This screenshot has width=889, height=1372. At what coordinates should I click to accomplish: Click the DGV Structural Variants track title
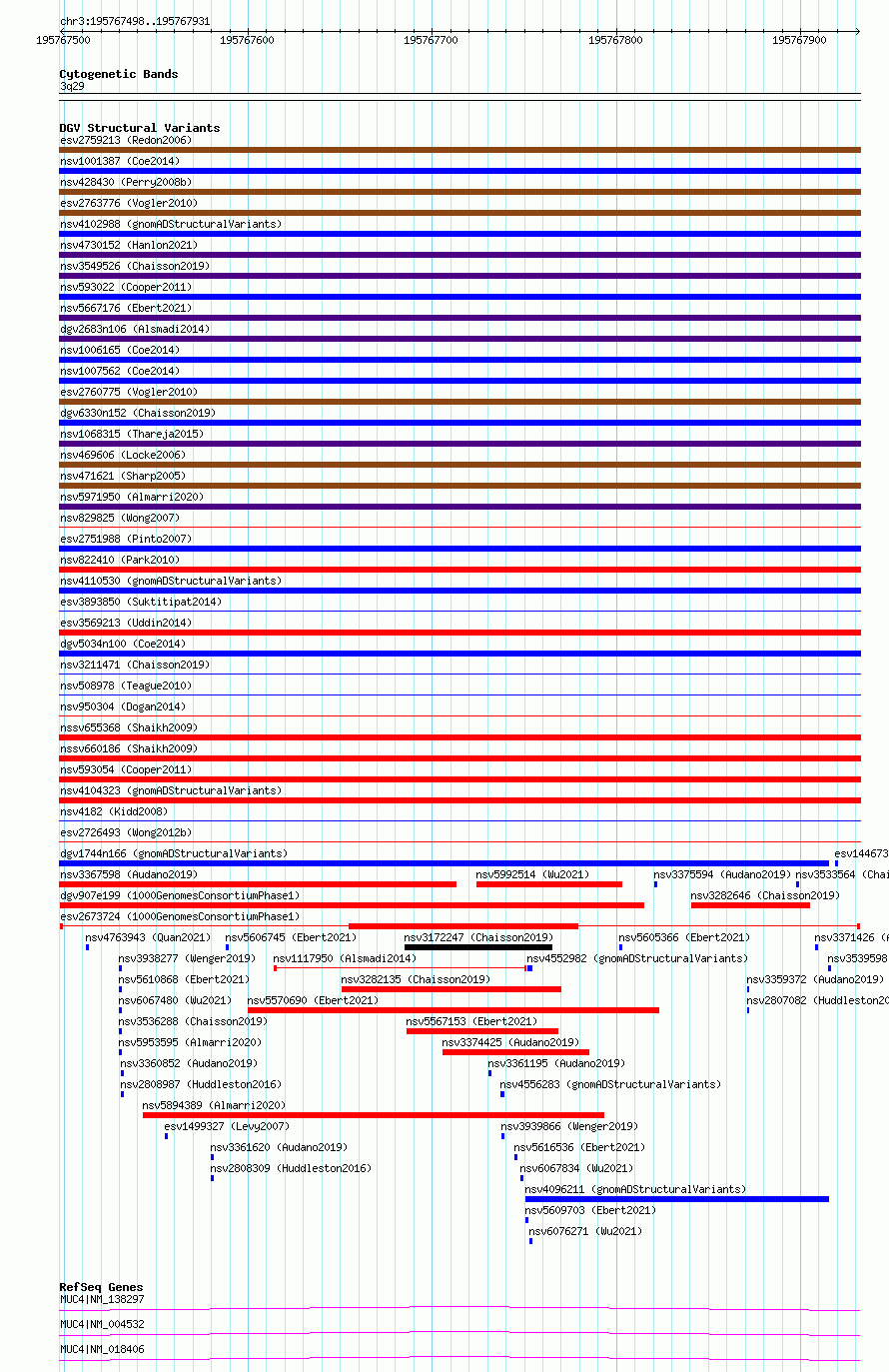pos(140,128)
